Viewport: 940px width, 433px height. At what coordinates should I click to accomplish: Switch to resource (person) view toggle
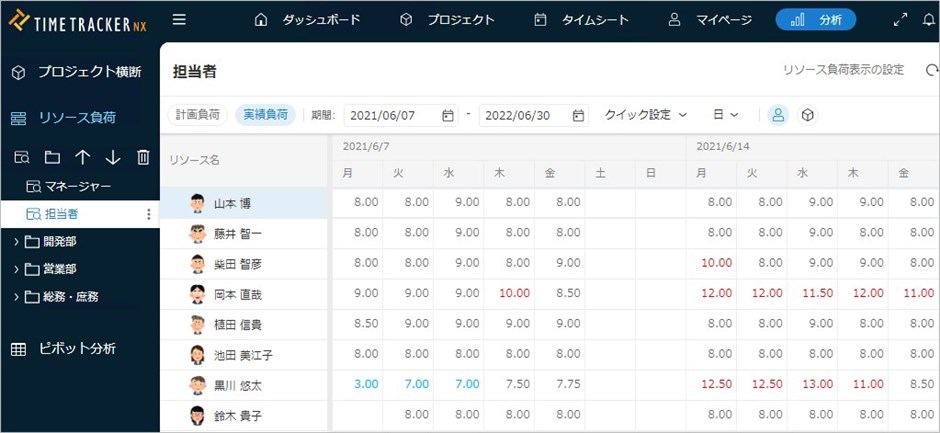[x=777, y=115]
